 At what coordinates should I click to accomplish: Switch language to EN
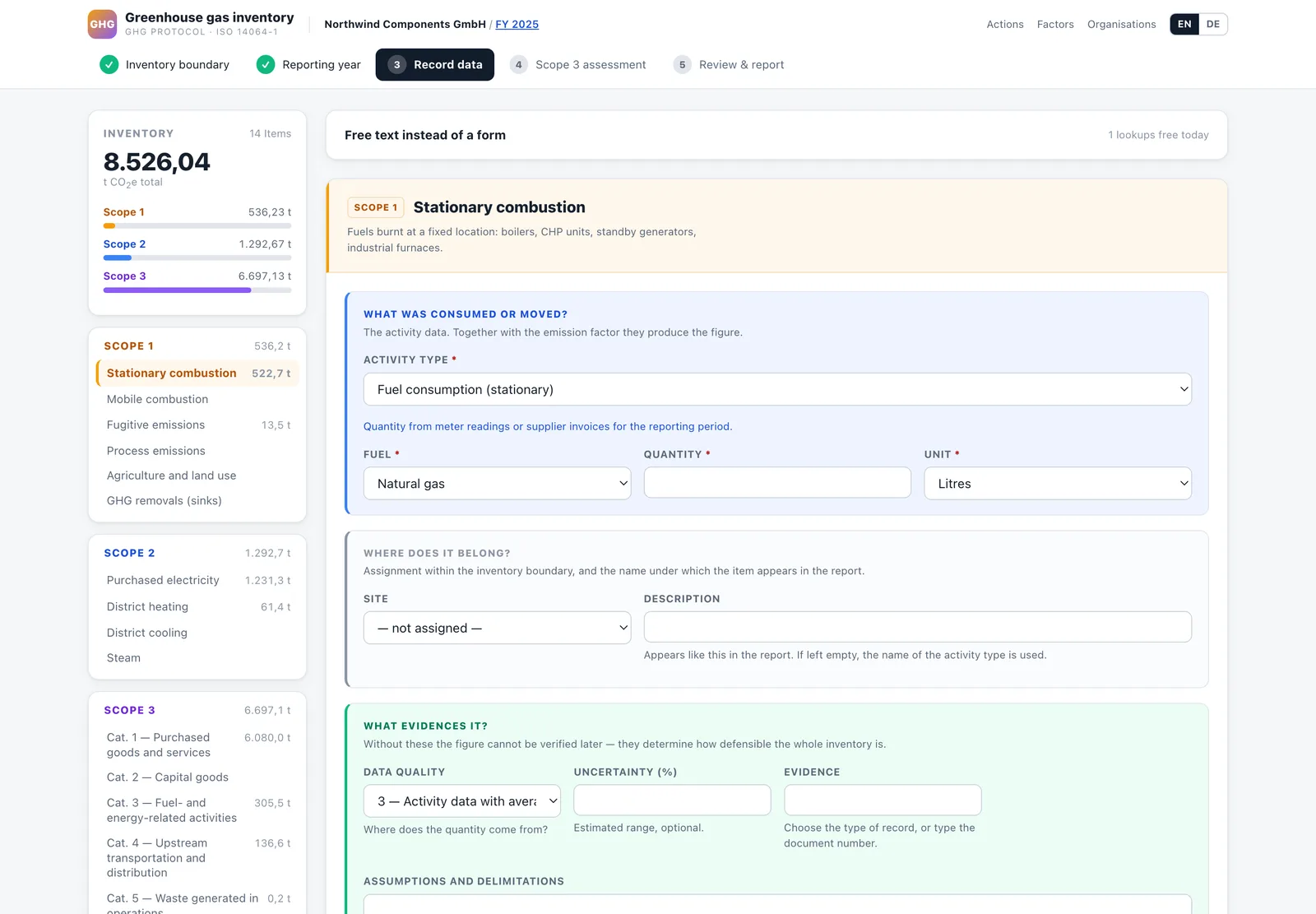[1184, 24]
